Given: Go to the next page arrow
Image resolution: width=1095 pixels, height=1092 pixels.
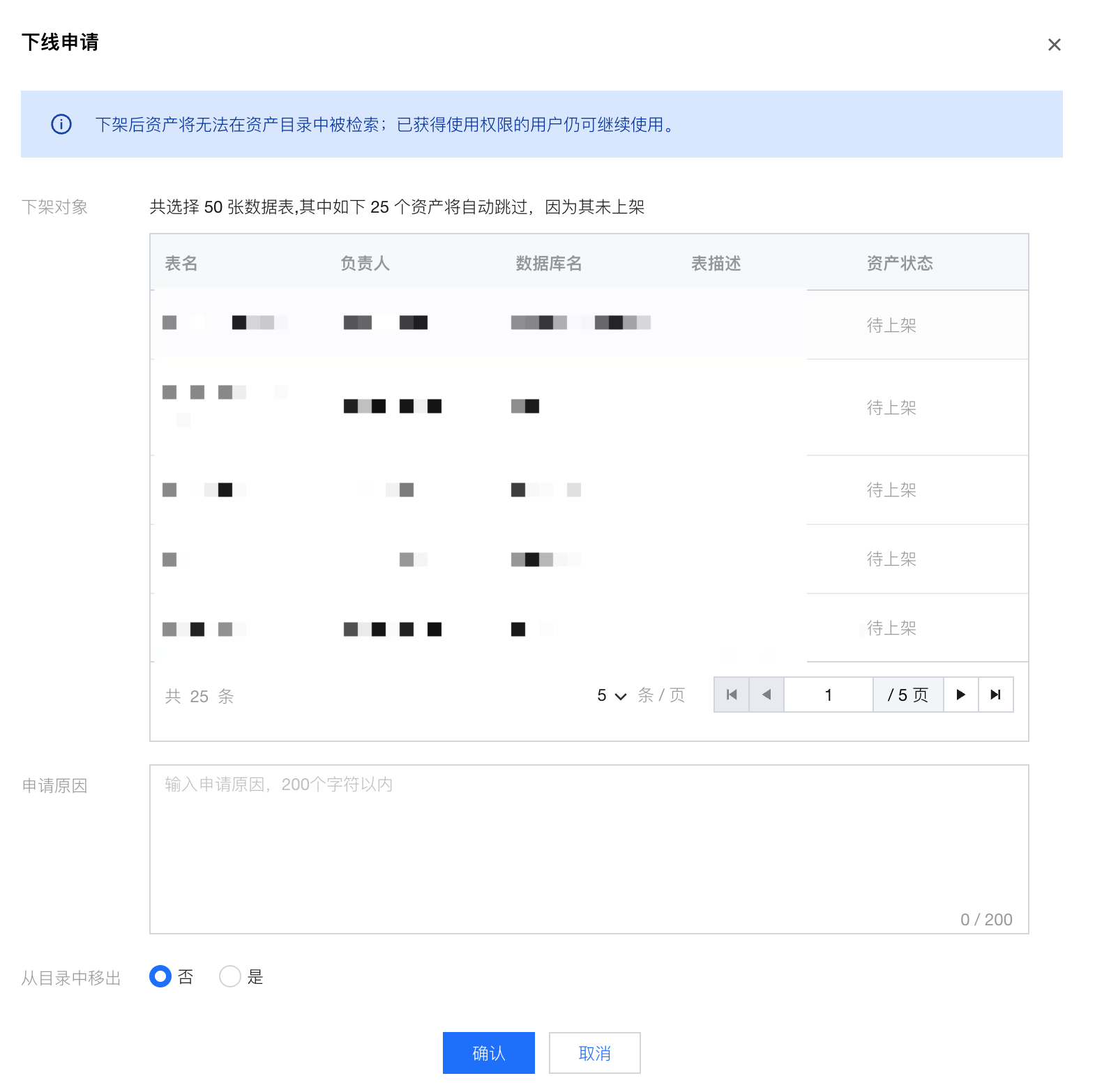Looking at the screenshot, I should point(960,695).
